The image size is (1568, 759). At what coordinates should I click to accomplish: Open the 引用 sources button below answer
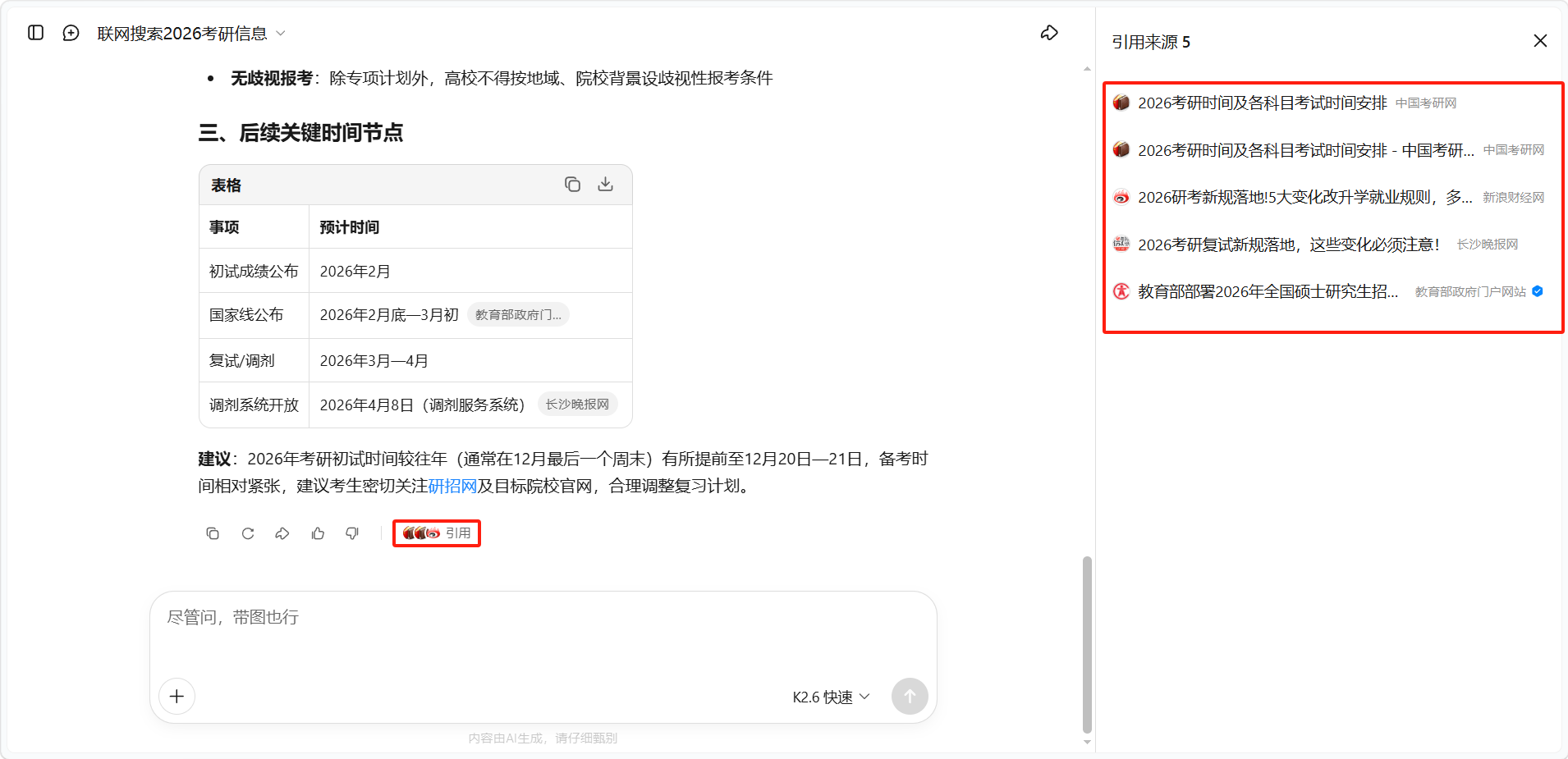[x=437, y=533]
